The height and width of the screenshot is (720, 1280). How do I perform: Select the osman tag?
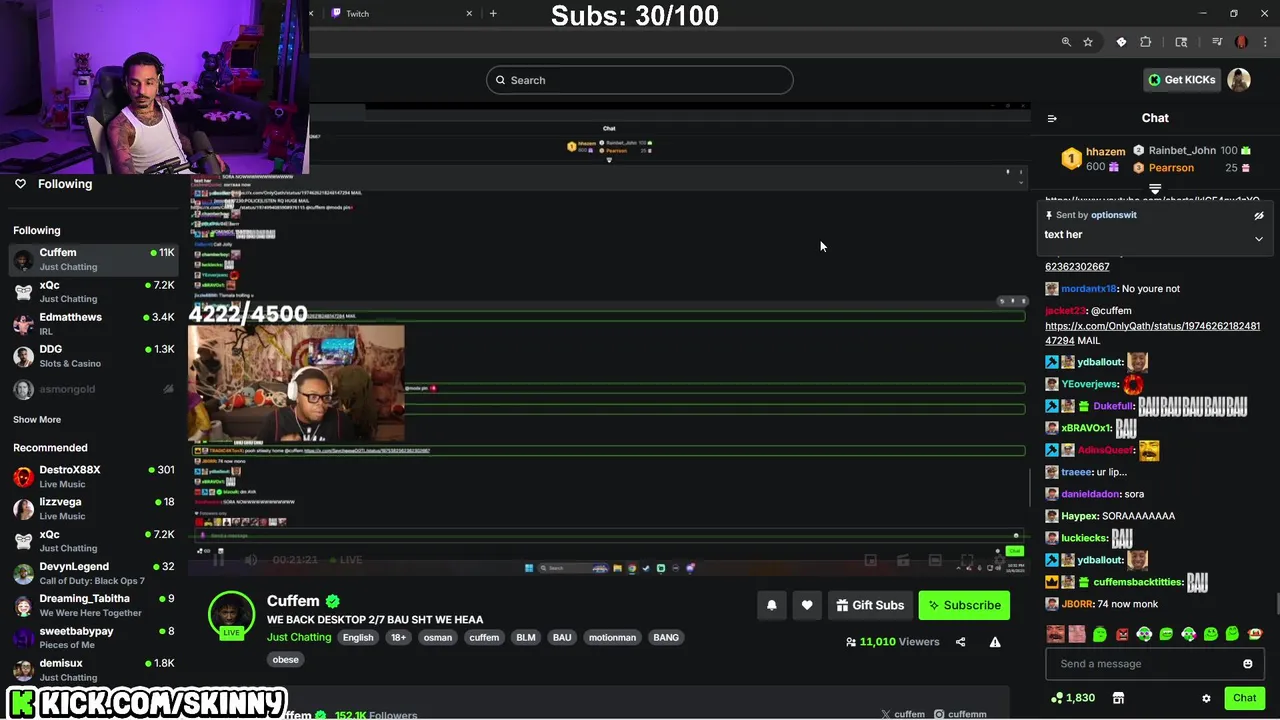(437, 637)
